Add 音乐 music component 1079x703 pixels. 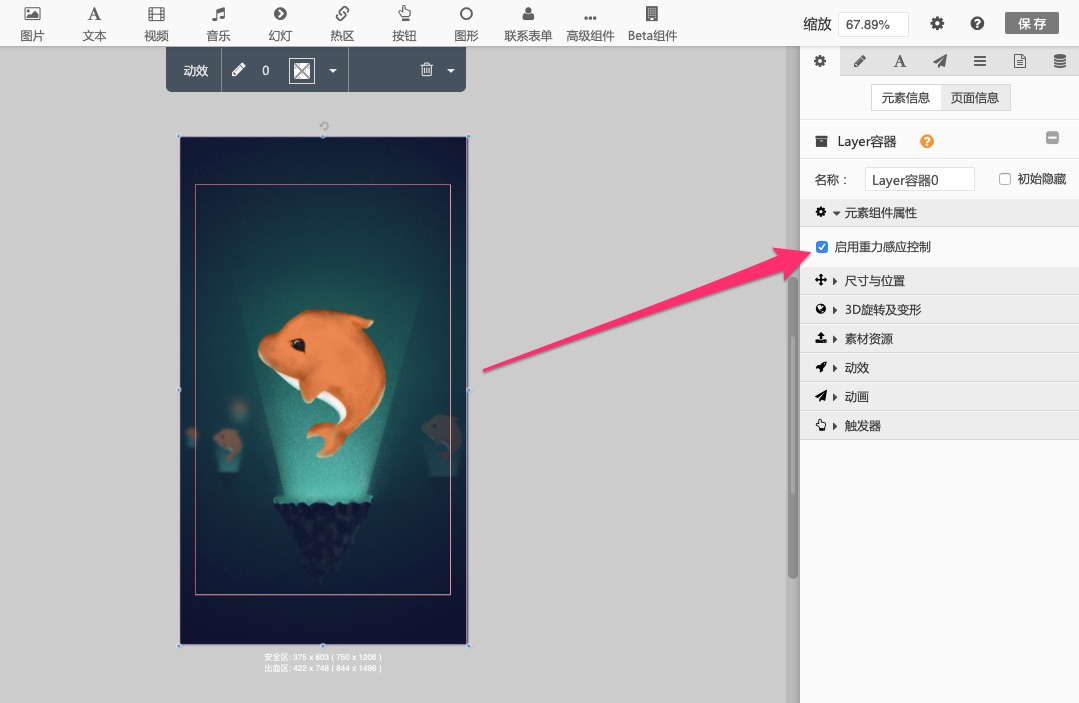[218, 24]
